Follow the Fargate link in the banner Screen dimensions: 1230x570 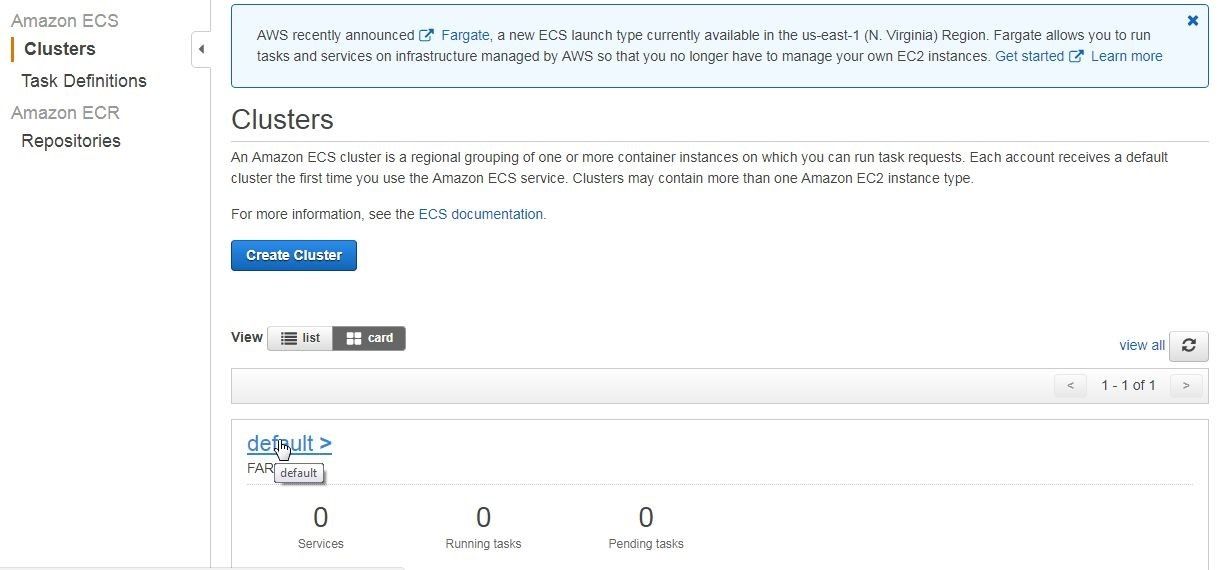pos(465,35)
